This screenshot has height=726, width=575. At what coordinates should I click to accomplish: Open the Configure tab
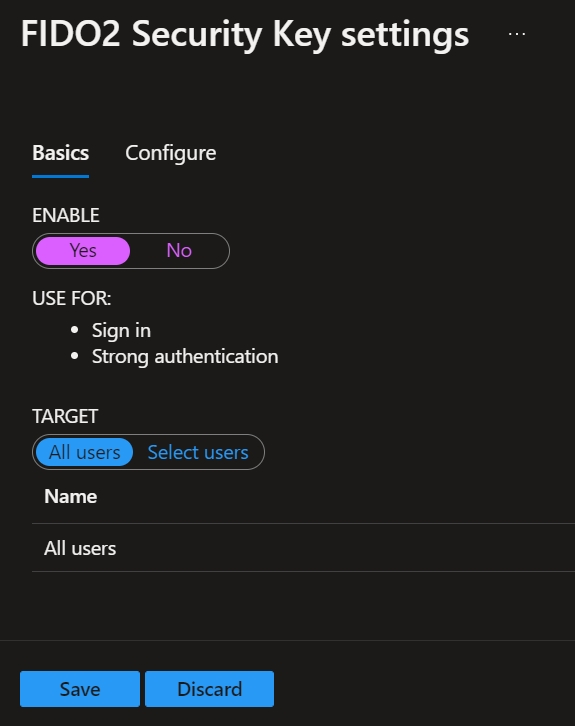(x=170, y=153)
